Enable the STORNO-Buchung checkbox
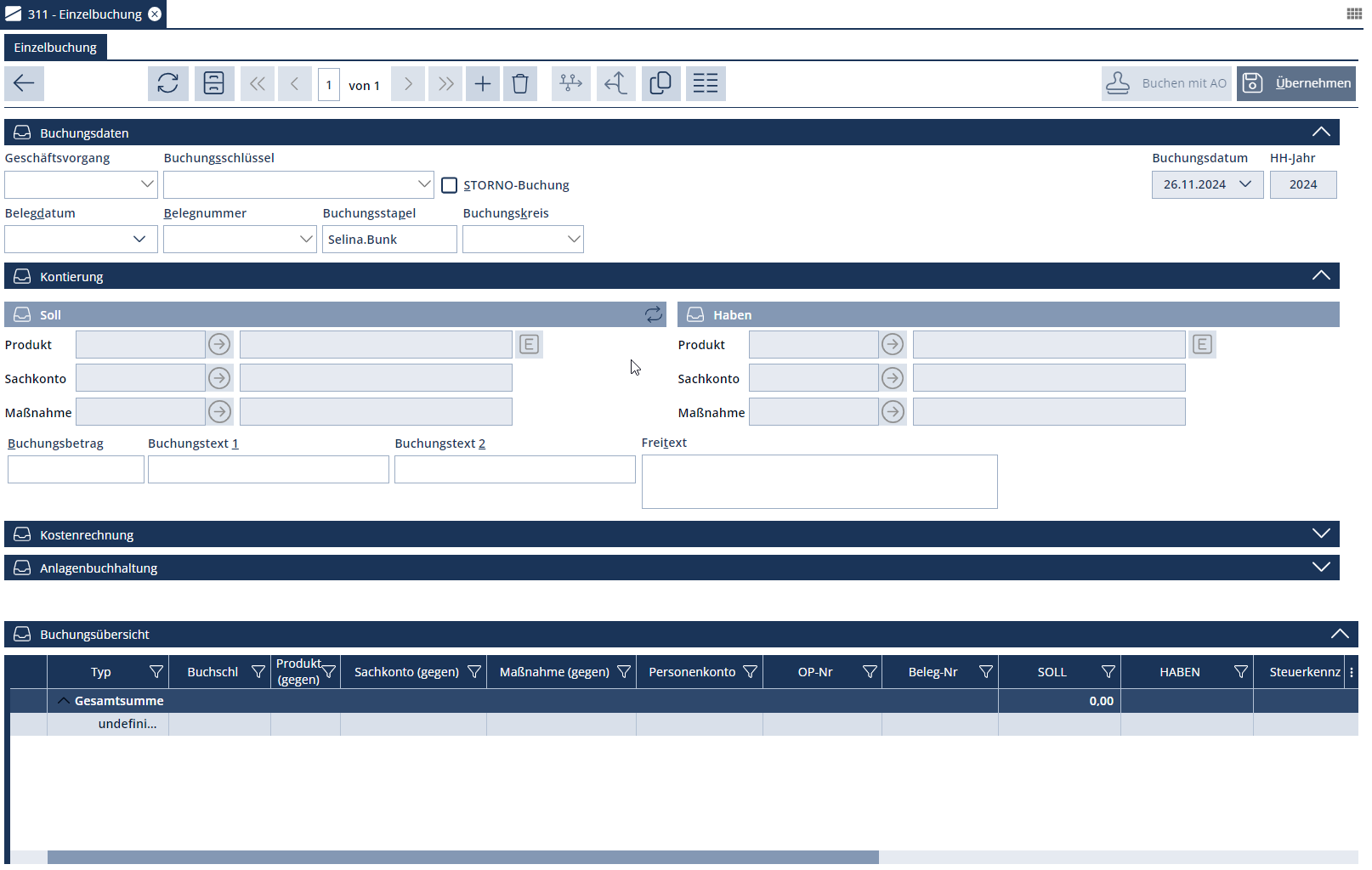Viewport: 1372px width, 870px height. click(450, 185)
